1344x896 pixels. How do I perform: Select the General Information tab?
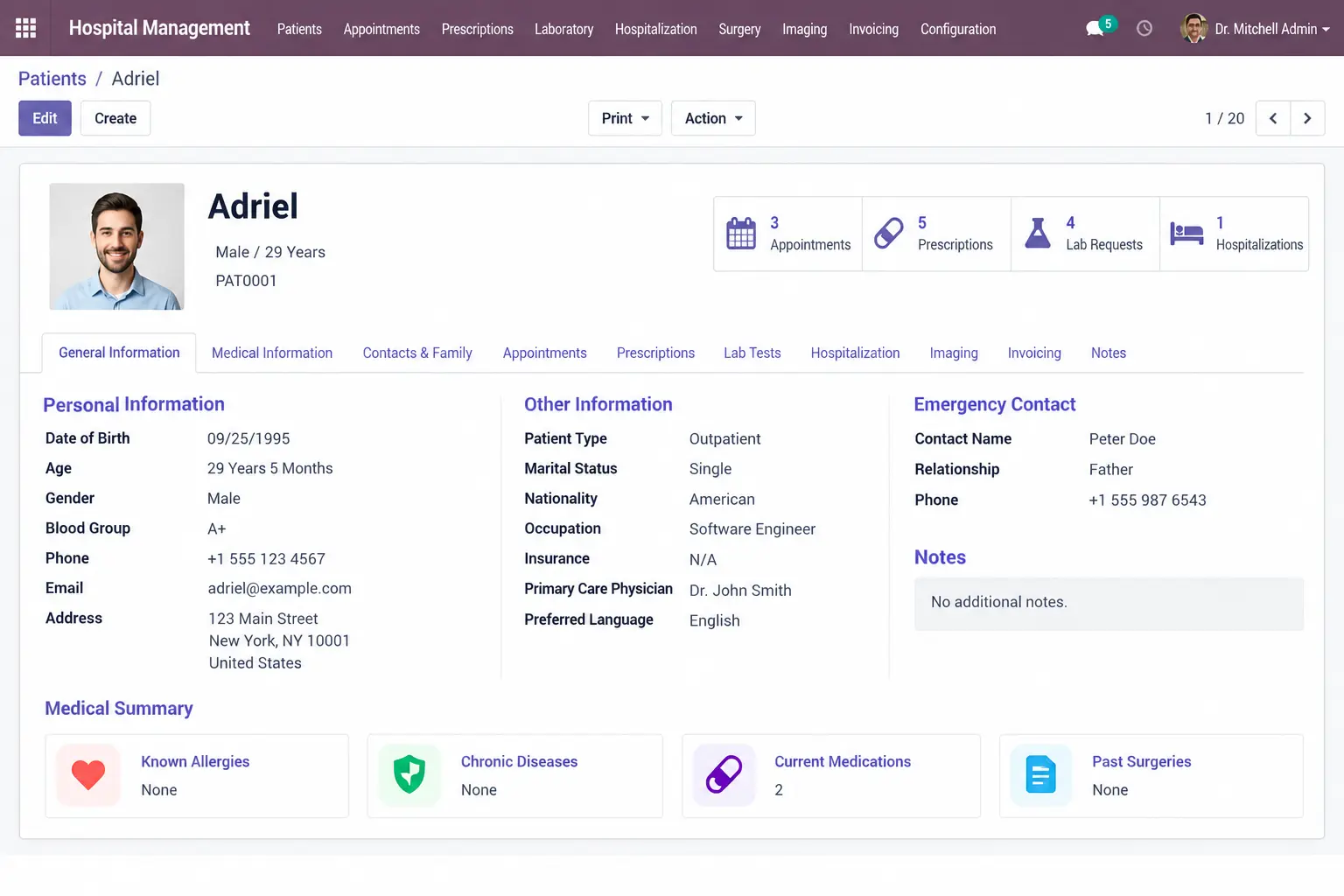pyautogui.click(x=119, y=353)
